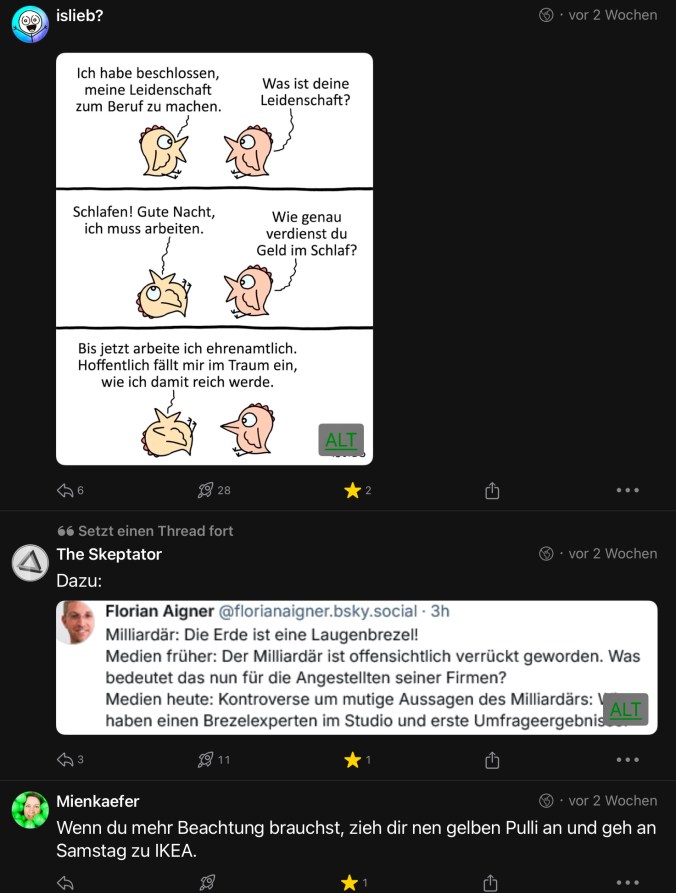Toggle favorite star on Mienkaefer's post
The height and width of the screenshot is (893, 676).
[349, 882]
